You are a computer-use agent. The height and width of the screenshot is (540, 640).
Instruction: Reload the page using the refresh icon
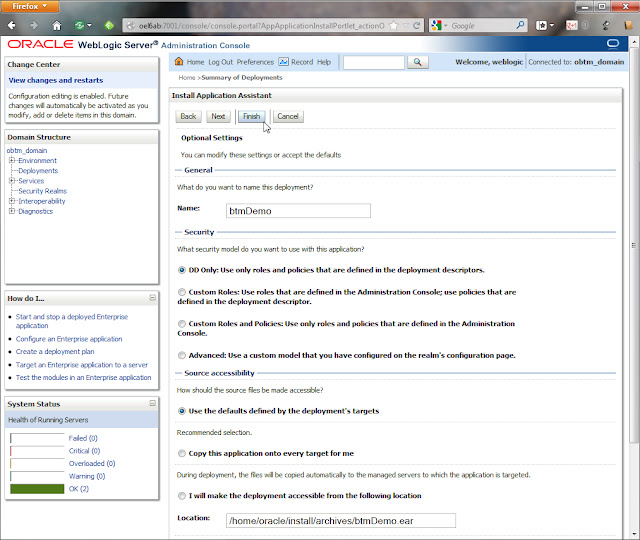coord(416,25)
